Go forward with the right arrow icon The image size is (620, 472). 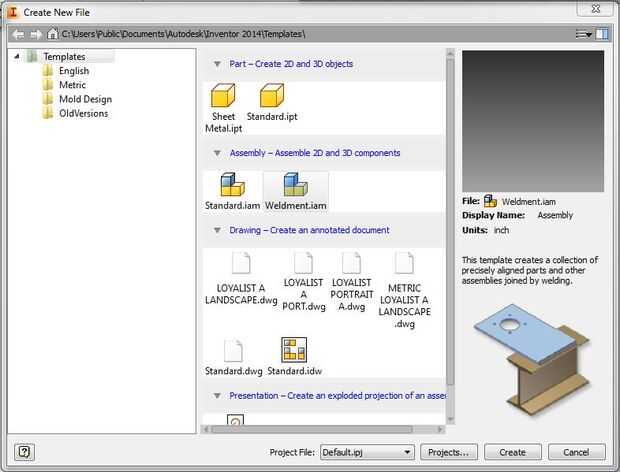36,34
